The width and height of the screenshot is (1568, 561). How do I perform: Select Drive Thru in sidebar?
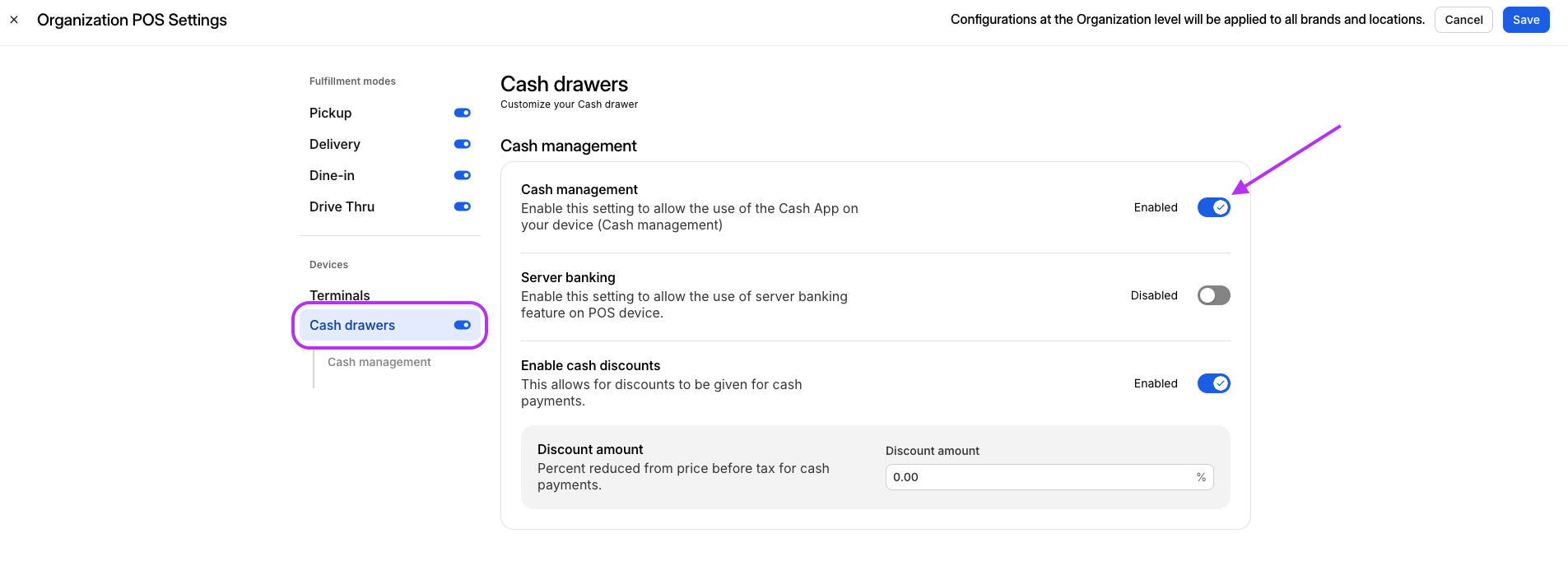[x=342, y=206]
